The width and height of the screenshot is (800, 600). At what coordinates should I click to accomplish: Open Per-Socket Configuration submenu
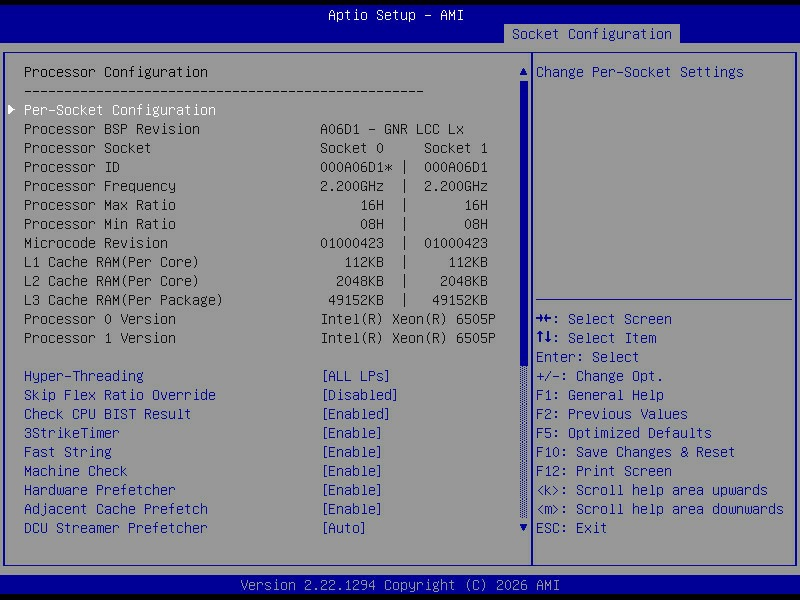tap(120, 110)
